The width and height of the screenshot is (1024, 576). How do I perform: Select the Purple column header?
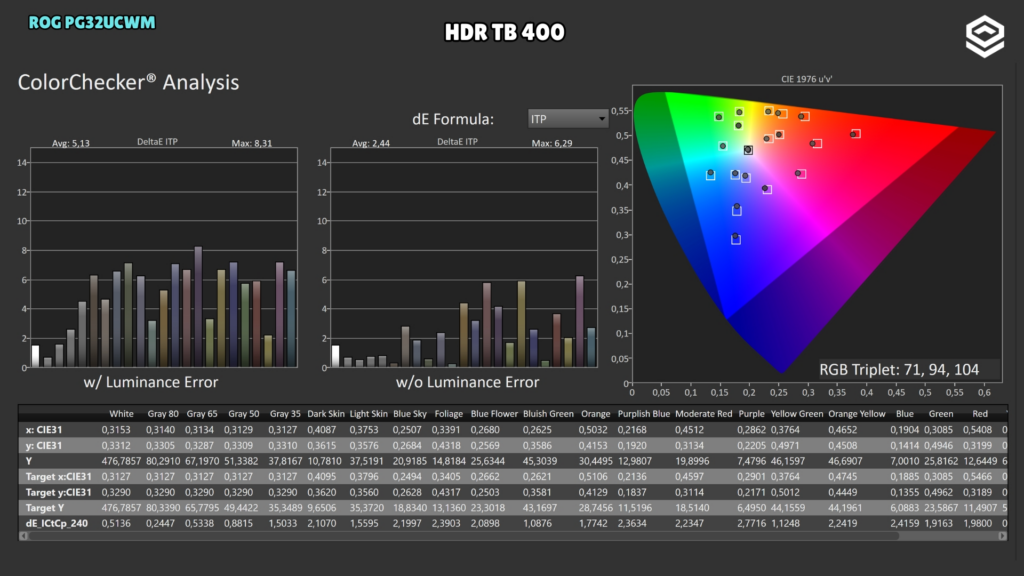(752, 414)
